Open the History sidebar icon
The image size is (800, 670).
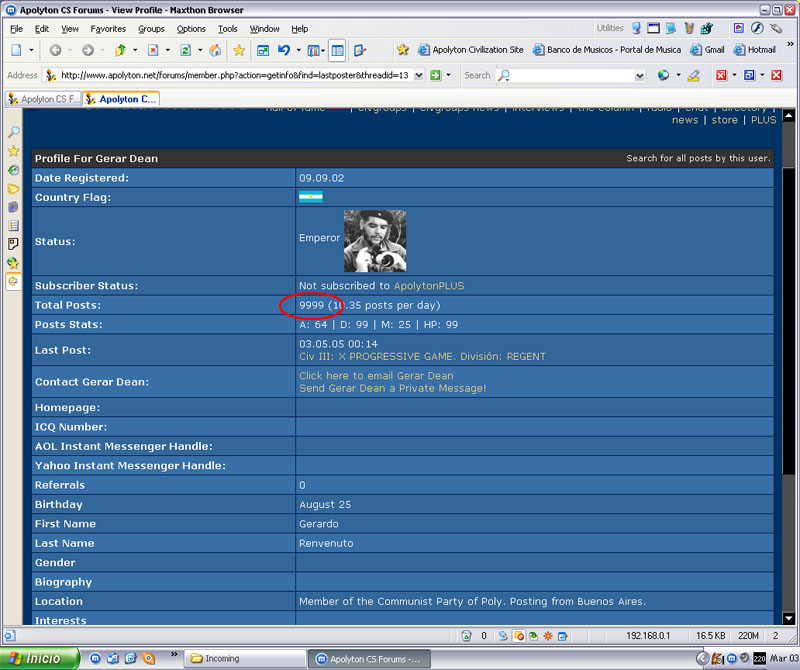(x=13, y=170)
